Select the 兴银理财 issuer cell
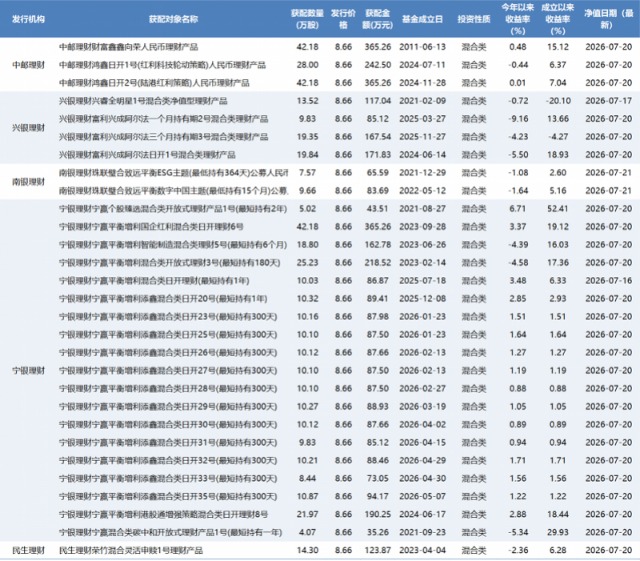This screenshot has width=640, height=561. coord(28,128)
